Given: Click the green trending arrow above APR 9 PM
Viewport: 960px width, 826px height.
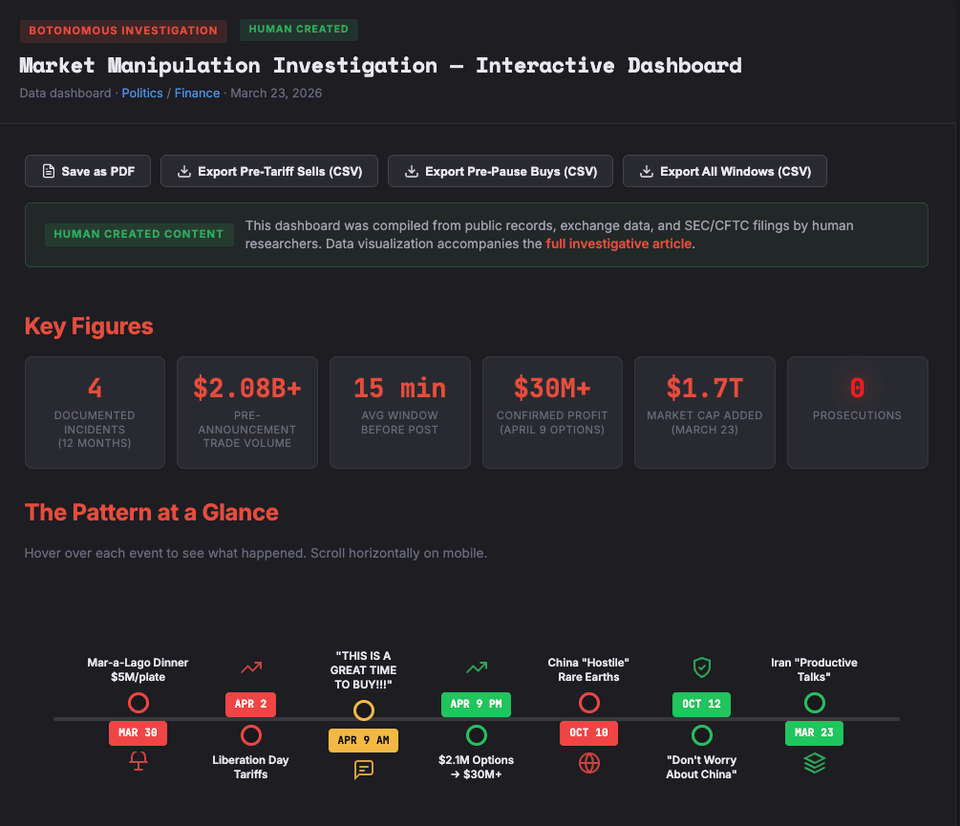Looking at the screenshot, I should click(x=477, y=667).
